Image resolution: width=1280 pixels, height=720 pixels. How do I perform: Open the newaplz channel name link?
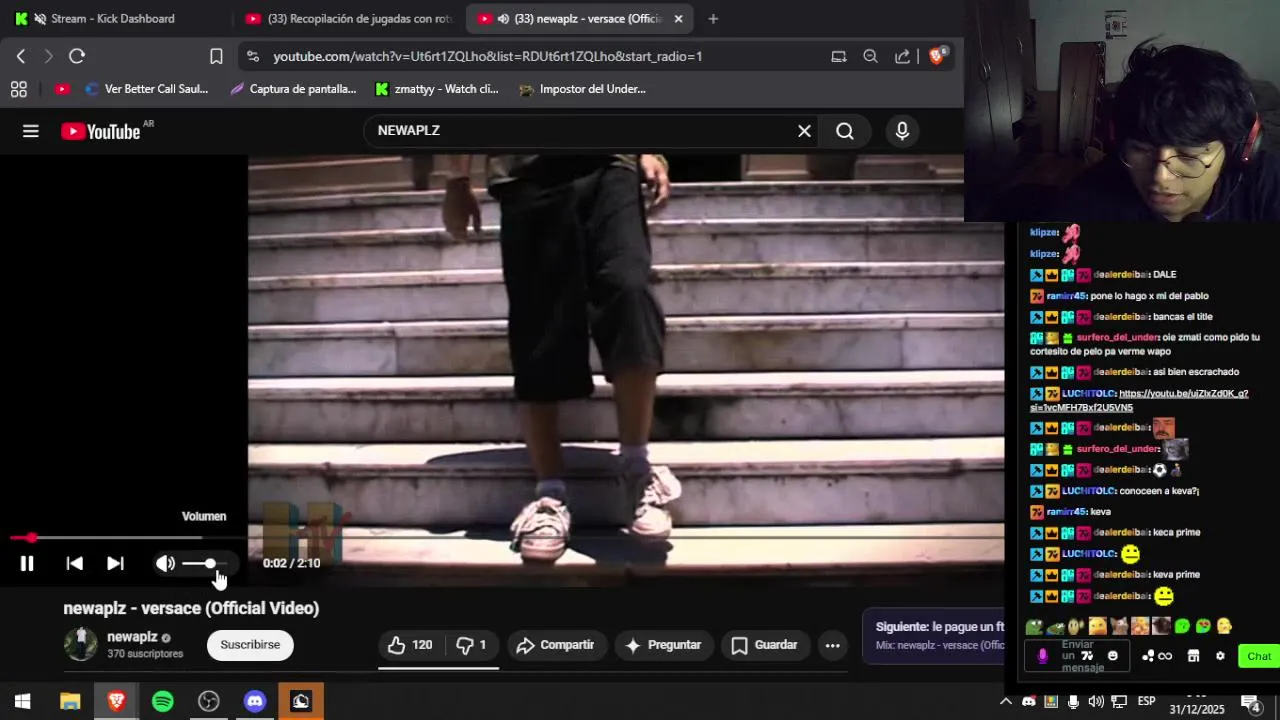[x=132, y=637]
